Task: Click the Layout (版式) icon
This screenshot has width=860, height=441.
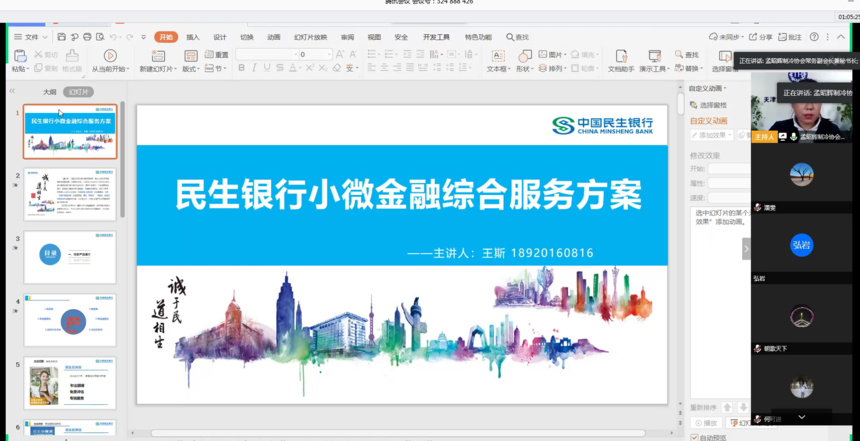Action: [x=190, y=55]
